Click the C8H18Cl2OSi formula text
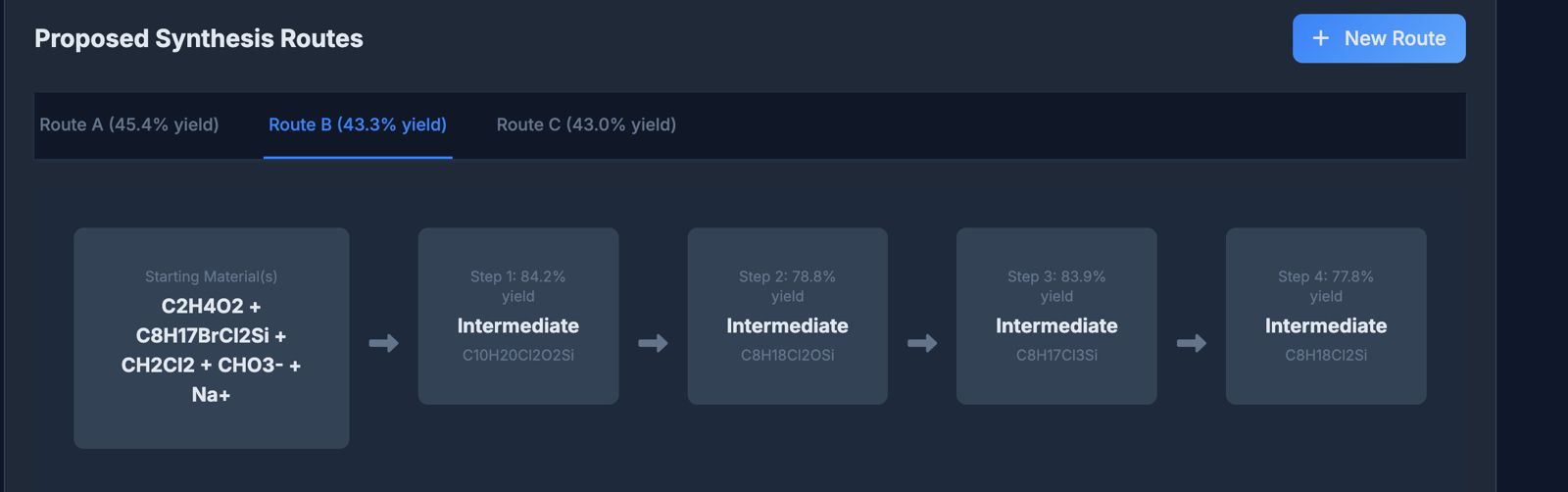This screenshot has height=492, width=1568. tap(787, 355)
